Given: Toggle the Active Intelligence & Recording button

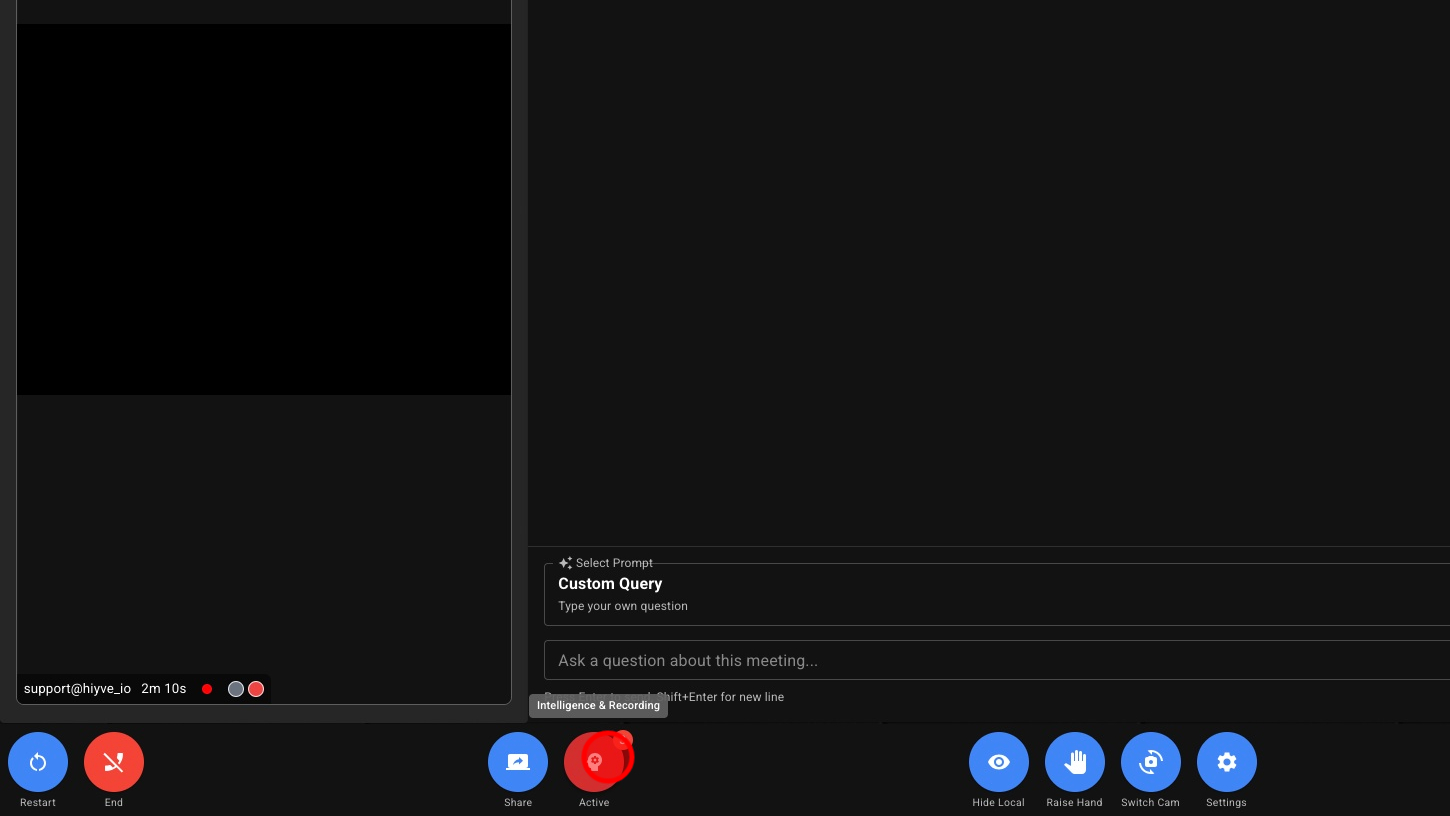Looking at the screenshot, I should click(594, 762).
